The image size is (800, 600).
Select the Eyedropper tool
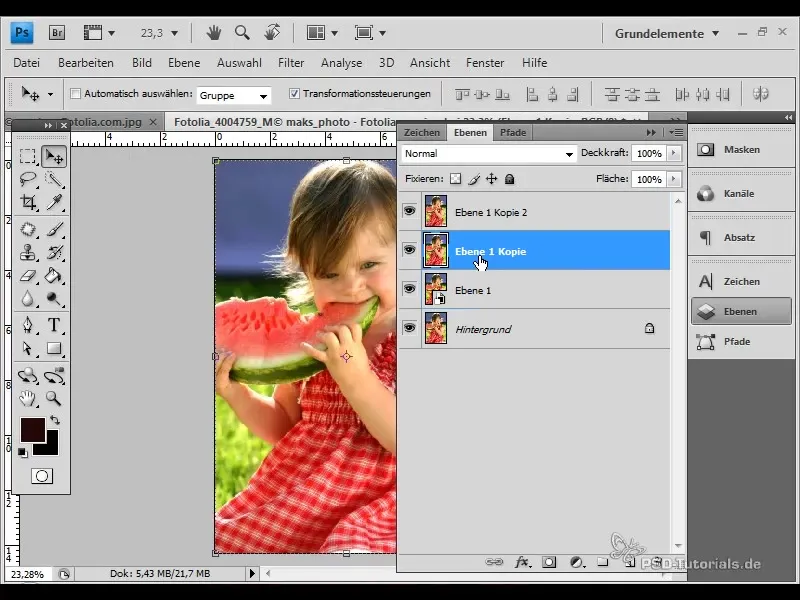pyautogui.click(x=54, y=203)
